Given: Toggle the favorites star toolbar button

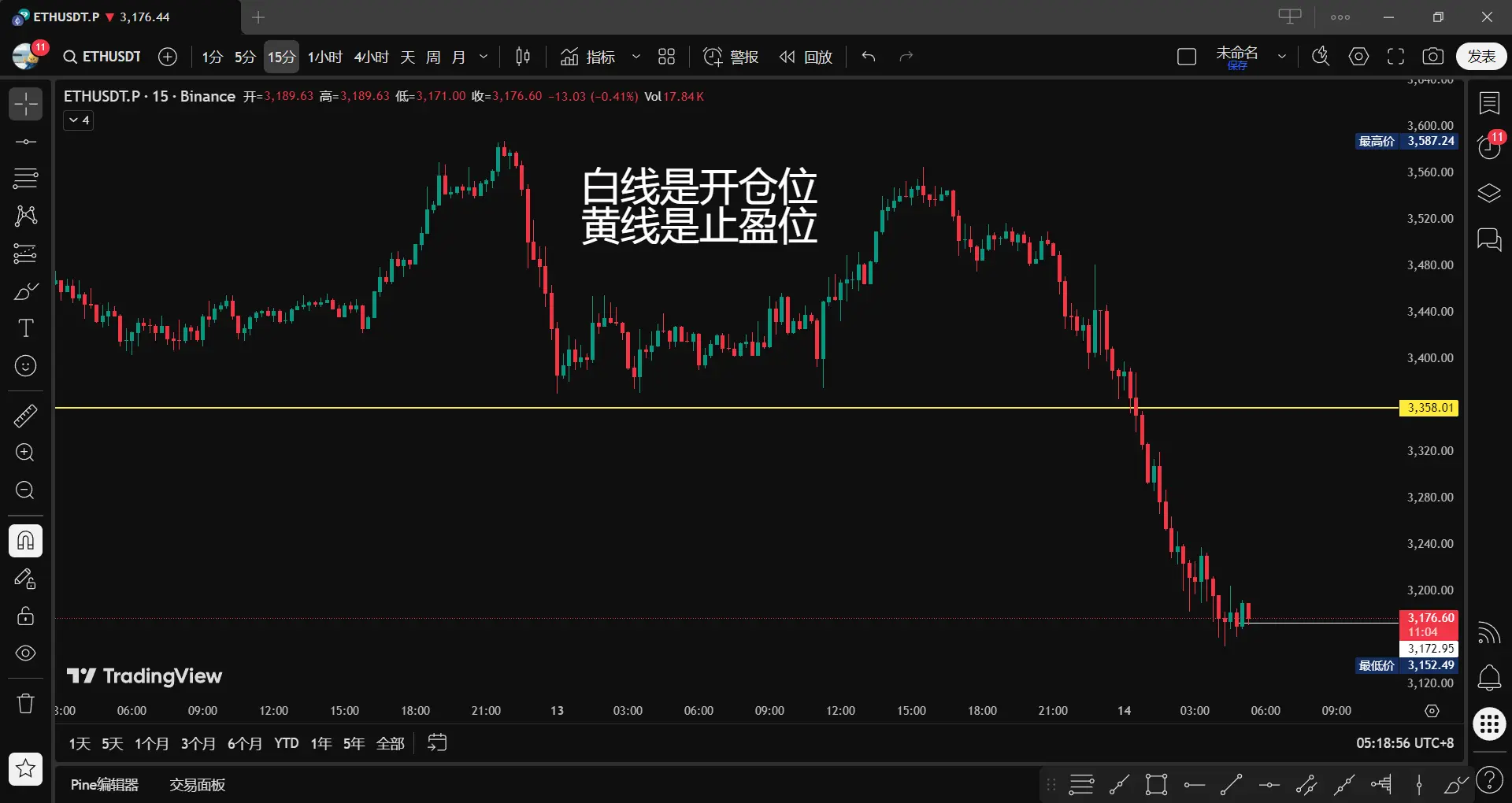Looking at the screenshot, I should pyautogui.click(x=25, y=768).
